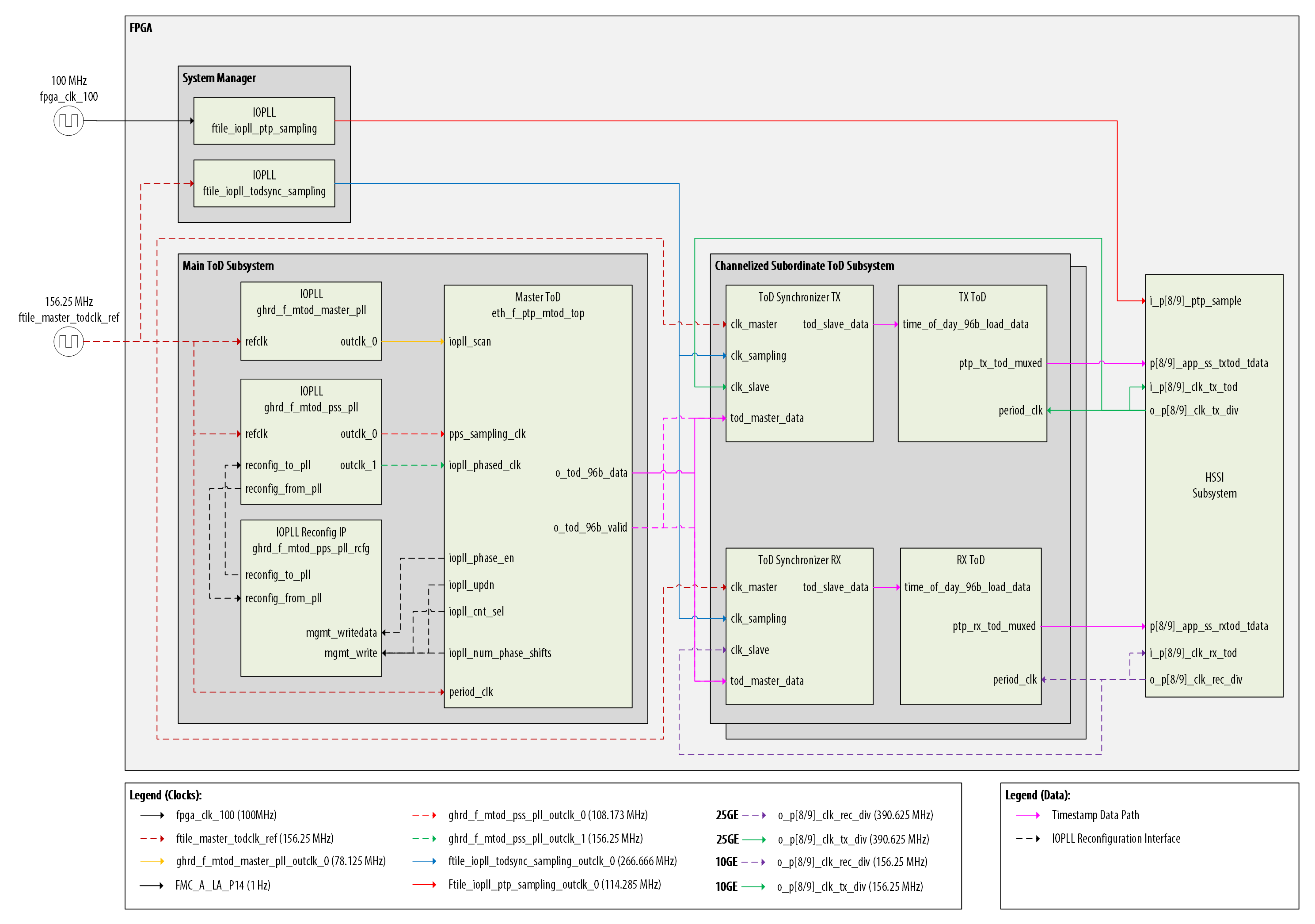
Task: Select the ToD Synchronizer TX block title
Action: pyautogui.click(x=799, y=297)
